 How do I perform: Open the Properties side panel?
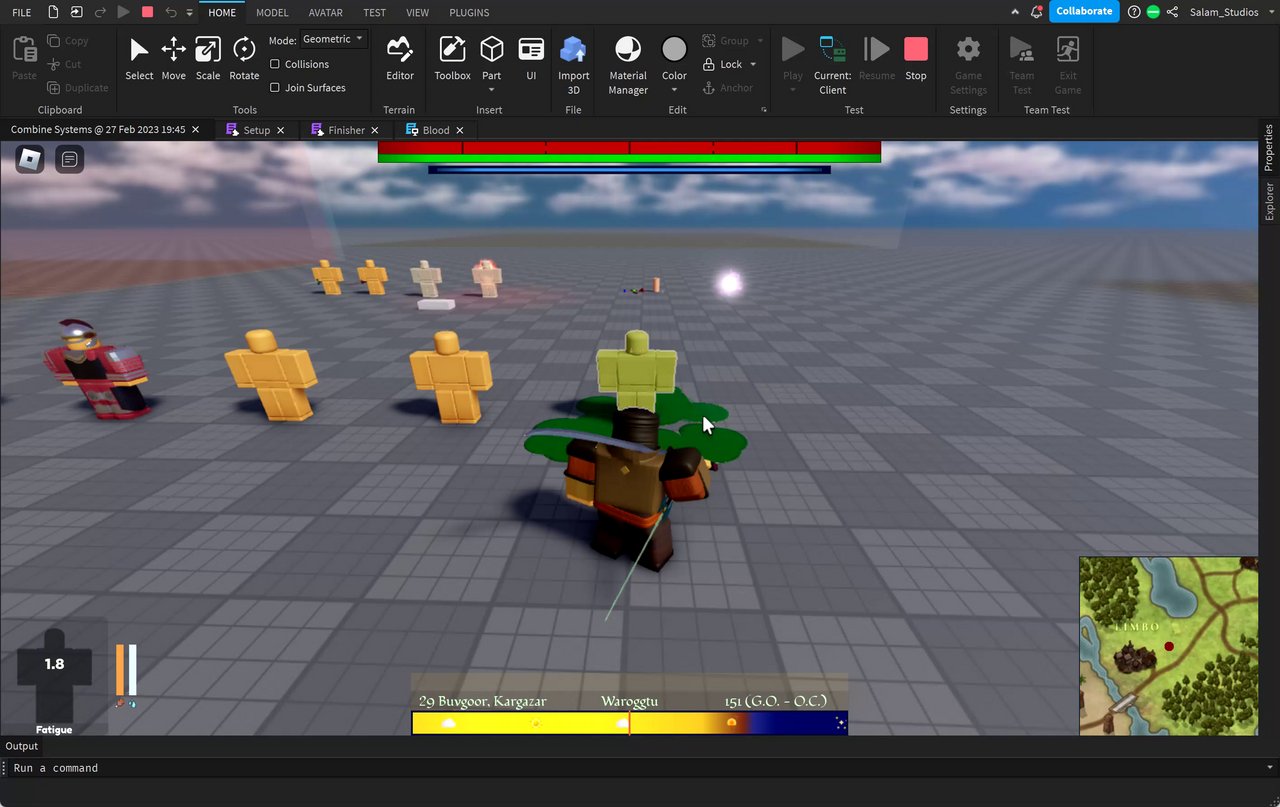tap(1269, 148)
